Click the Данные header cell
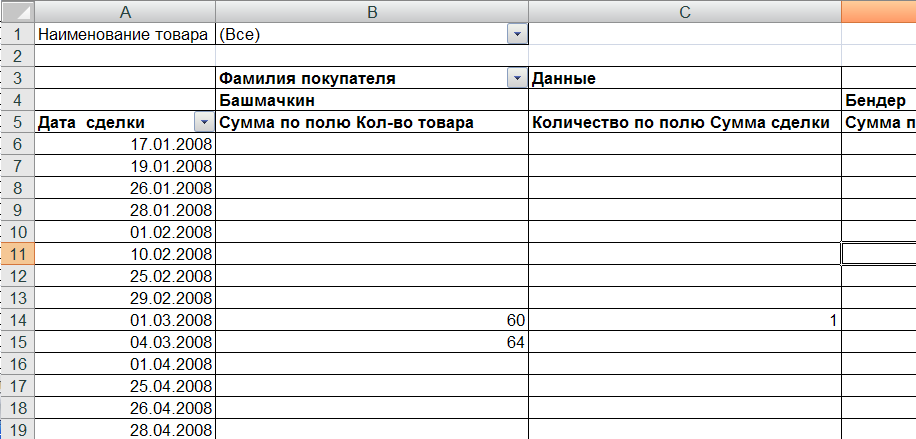Viewport: 916px width, 439px height. pyautogui.click(x=685, y=78)
